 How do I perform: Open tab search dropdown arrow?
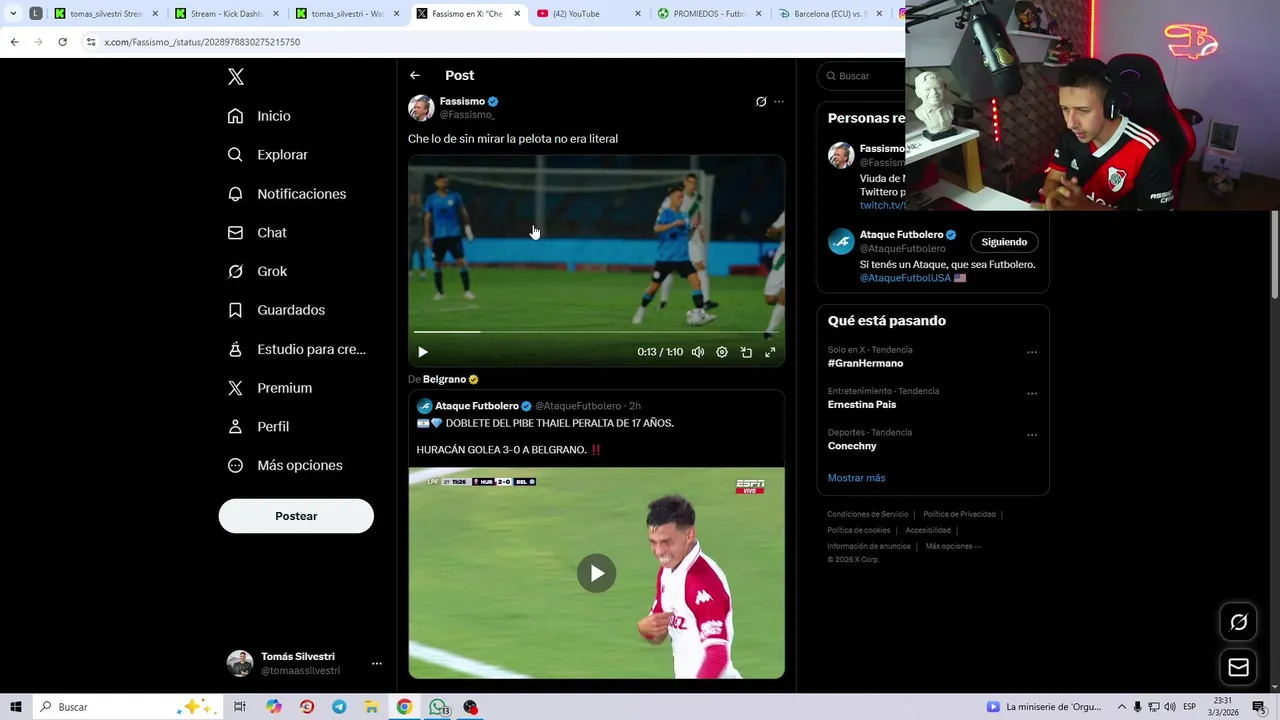13,14
